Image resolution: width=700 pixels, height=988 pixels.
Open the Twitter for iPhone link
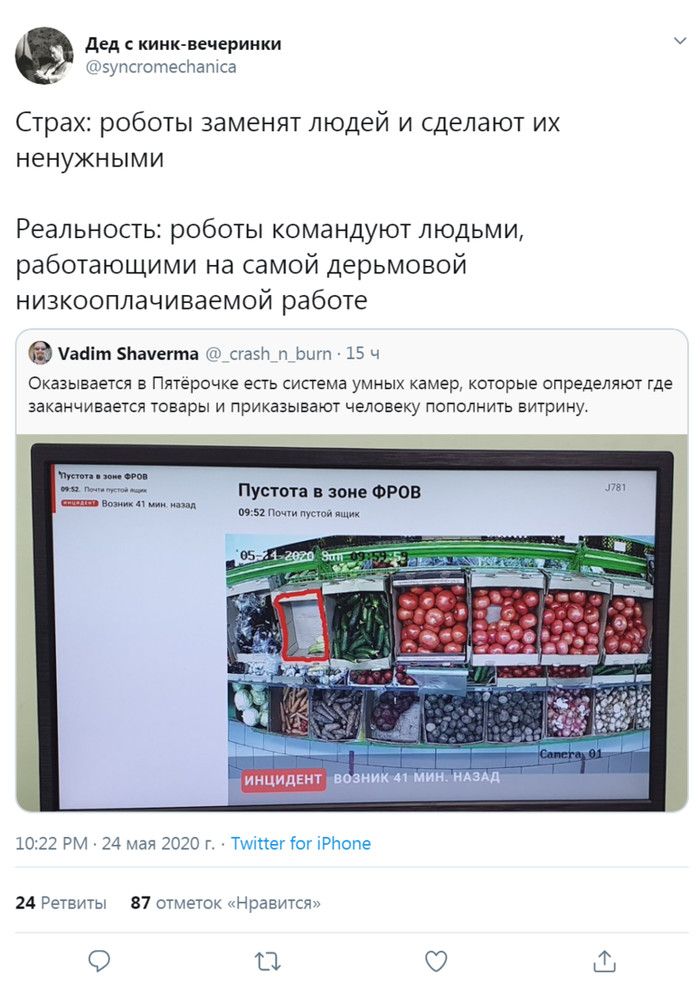(x=301, y=843)
